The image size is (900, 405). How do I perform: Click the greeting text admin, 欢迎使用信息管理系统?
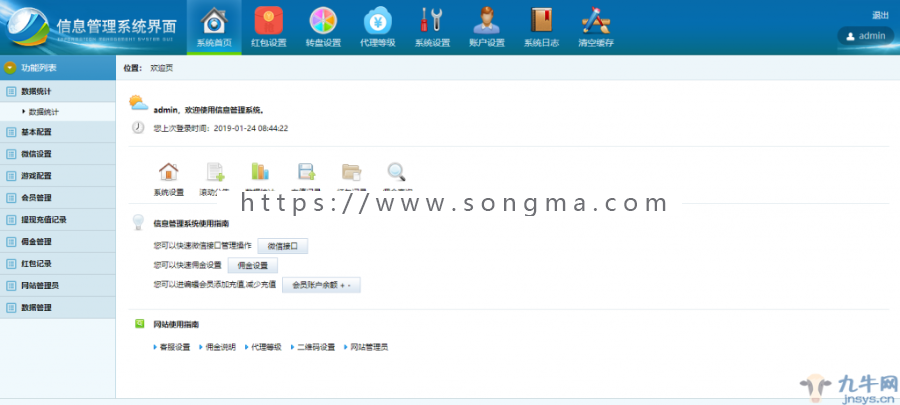pos(209,110)
